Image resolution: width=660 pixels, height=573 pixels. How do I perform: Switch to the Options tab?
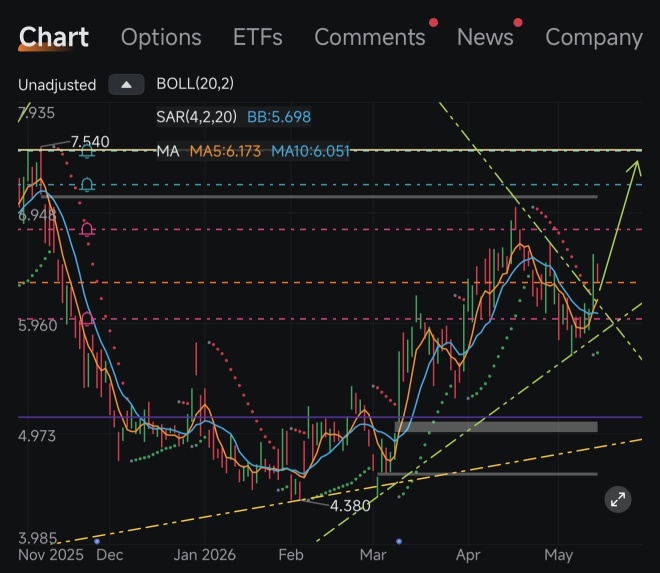(x=161, y=37)
